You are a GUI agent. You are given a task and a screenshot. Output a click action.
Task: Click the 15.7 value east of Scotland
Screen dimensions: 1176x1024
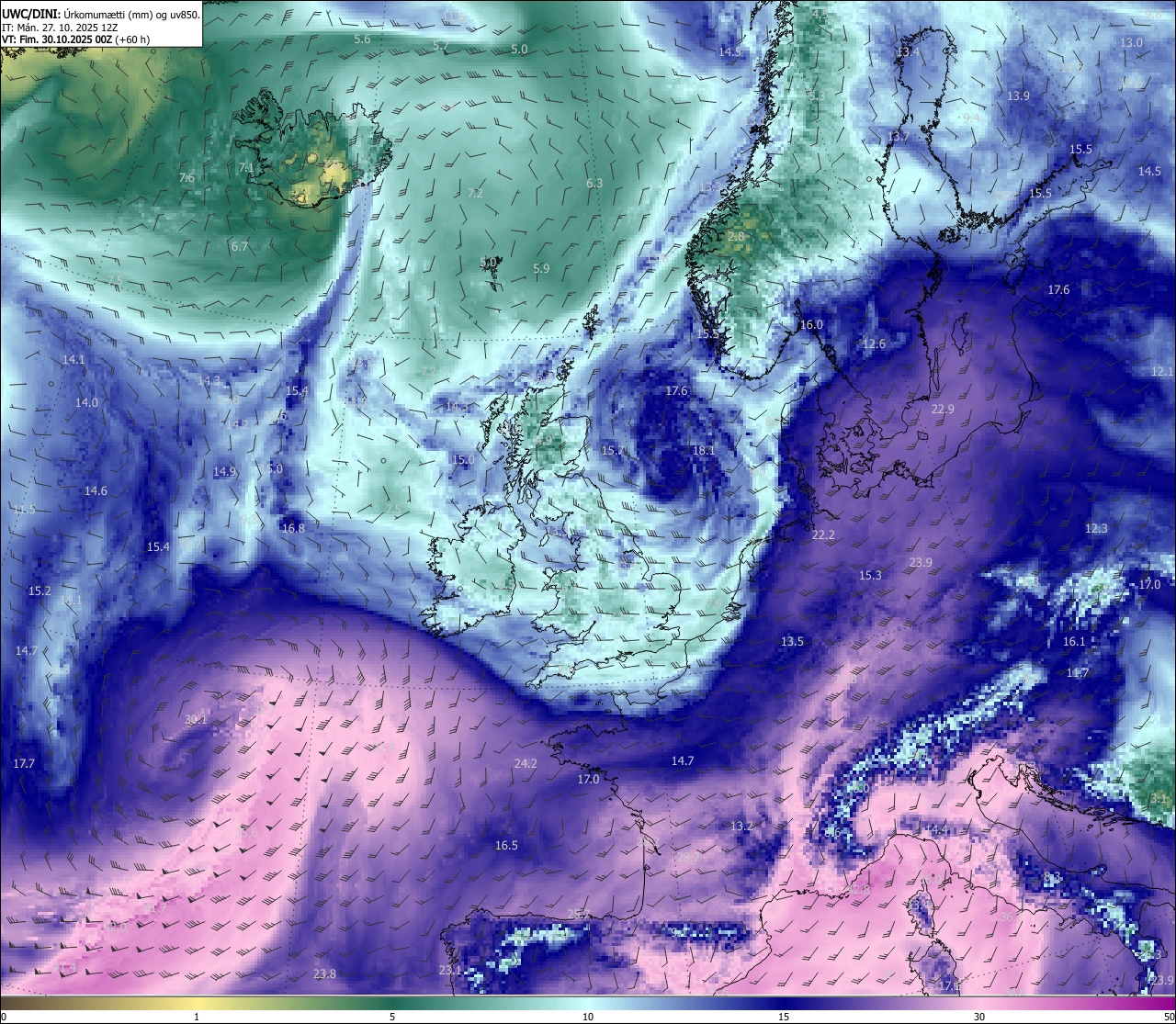[613, 450]
